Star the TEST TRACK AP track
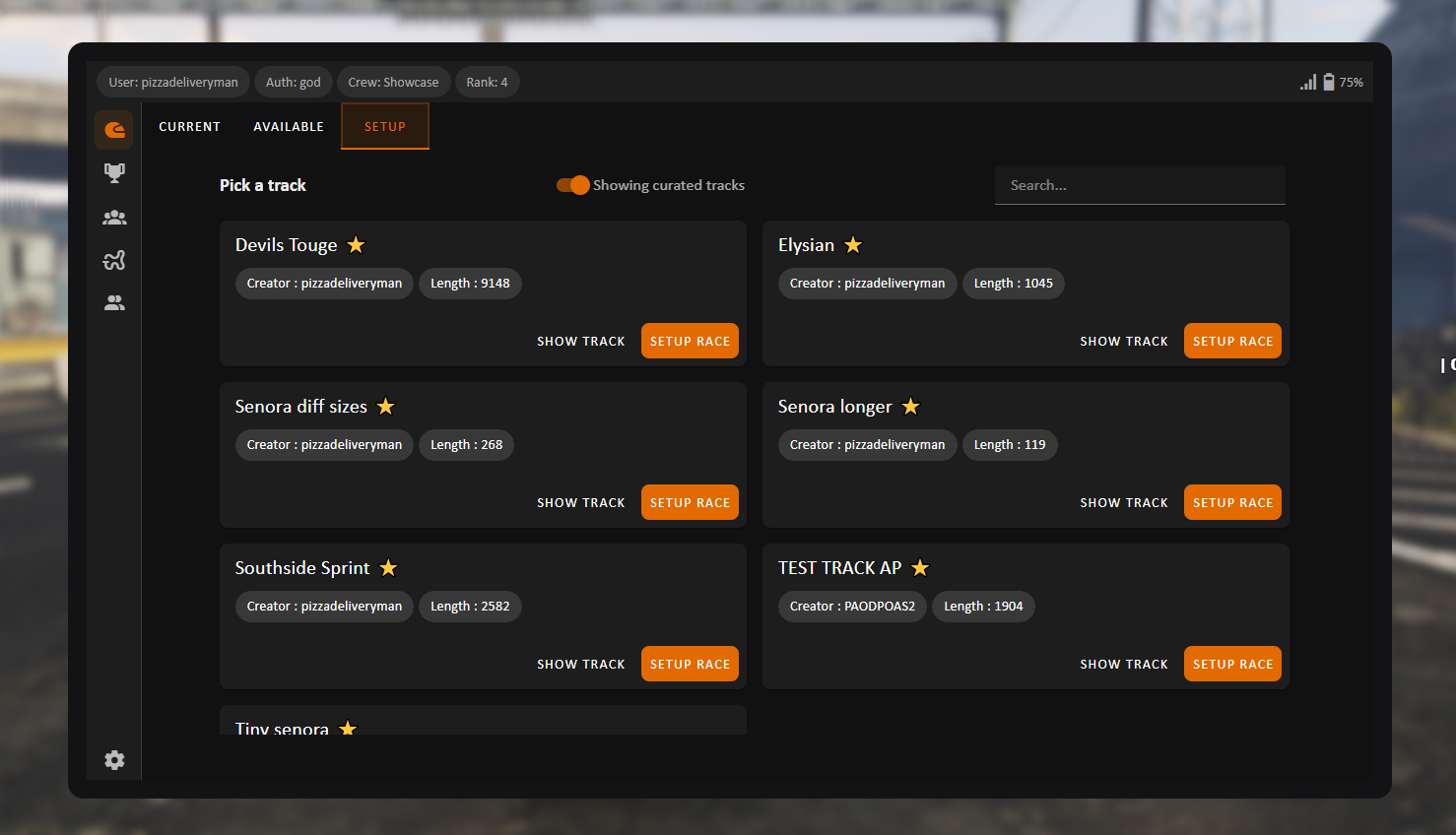The image size is (1456, 835). [x=920, y=567]
